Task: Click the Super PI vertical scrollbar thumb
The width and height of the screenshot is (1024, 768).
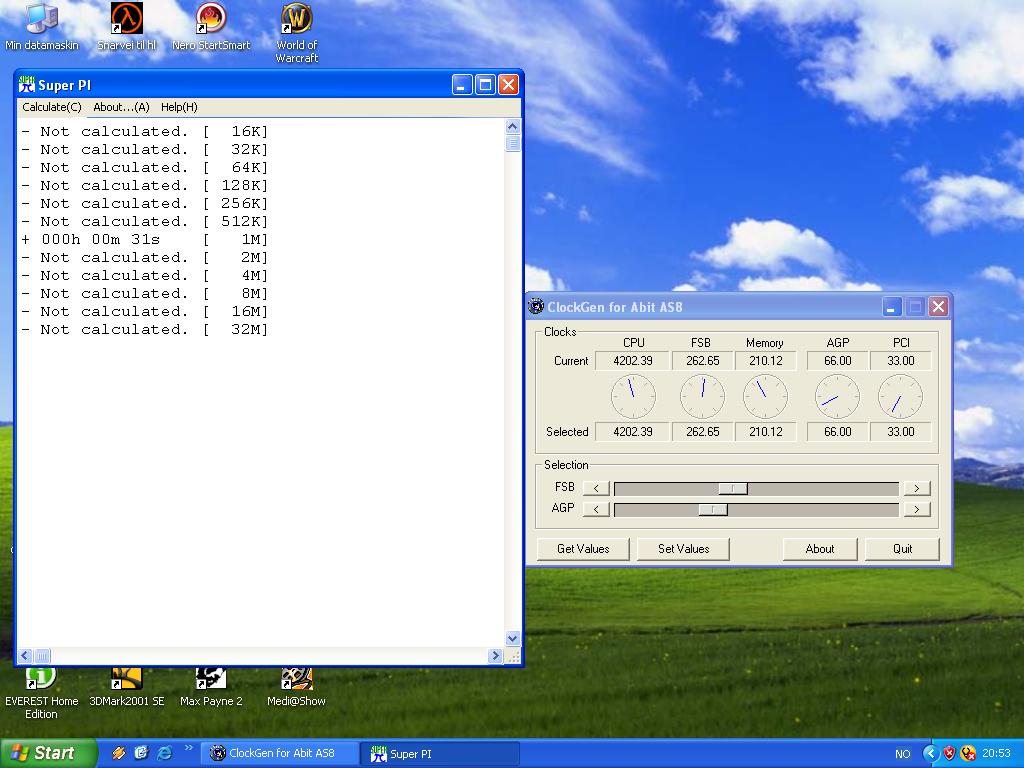Action: [513, 143]
